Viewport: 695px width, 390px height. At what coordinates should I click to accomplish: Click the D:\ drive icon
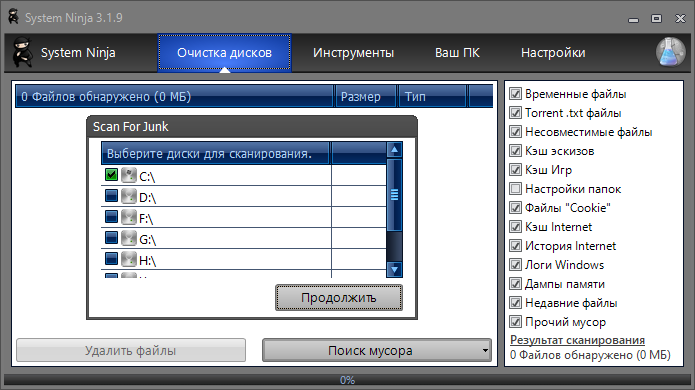[x=129, y=196]
